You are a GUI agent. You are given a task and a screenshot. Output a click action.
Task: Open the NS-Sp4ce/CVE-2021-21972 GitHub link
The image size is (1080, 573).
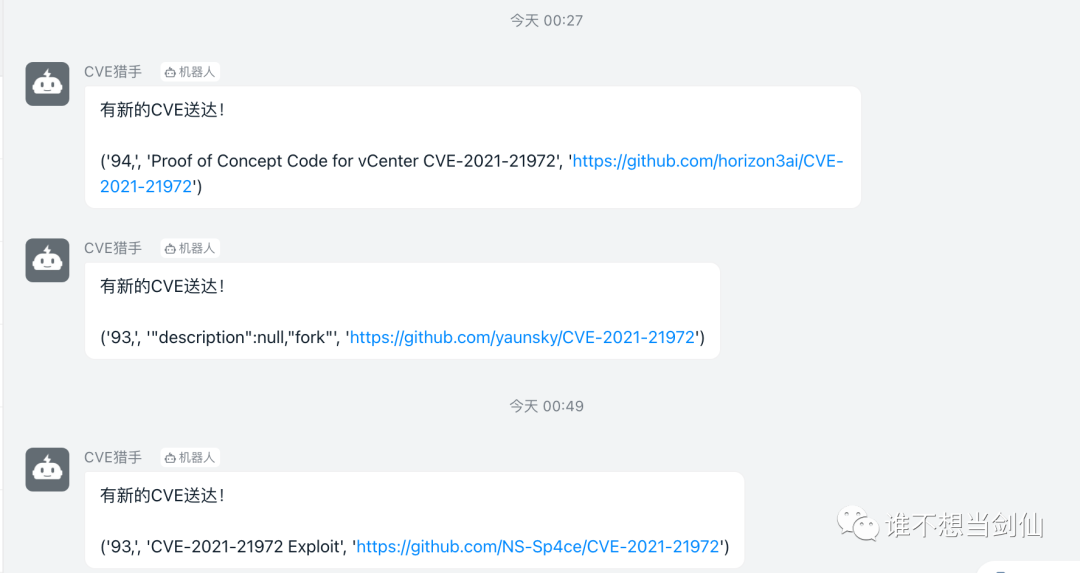(x=538, y=547)
